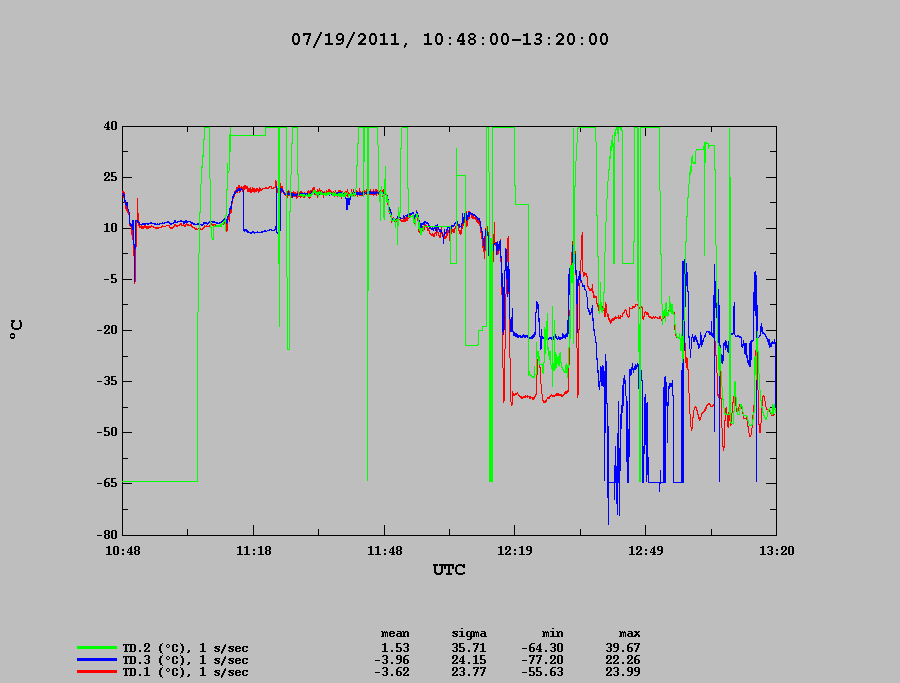Click y-axis tick label -20

(107, 331)
